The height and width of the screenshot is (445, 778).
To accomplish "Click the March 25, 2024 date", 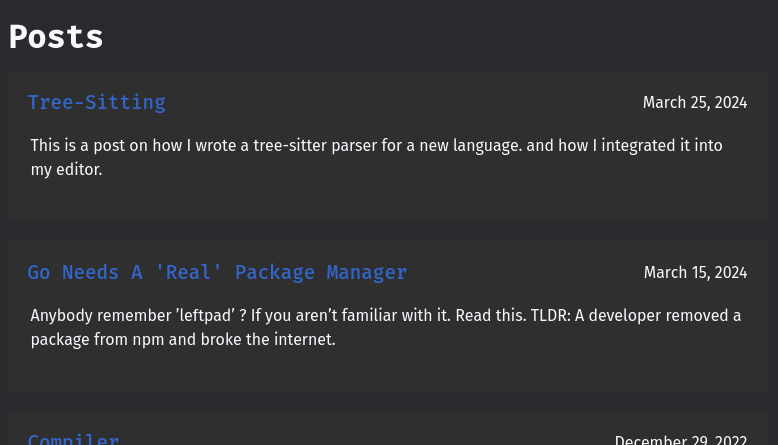I will click(694, 102).
